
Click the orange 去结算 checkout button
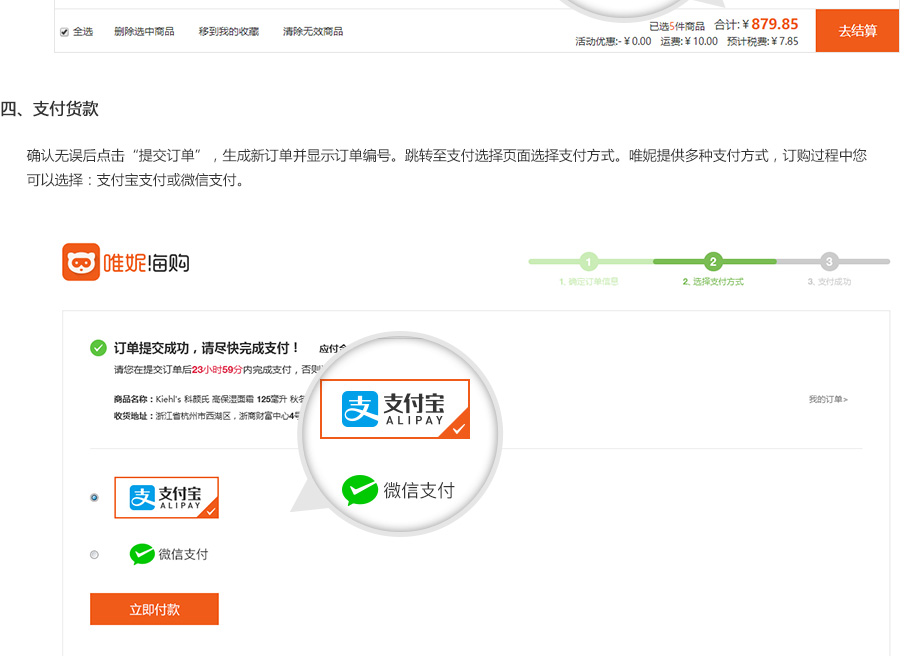tap(857, 31)
